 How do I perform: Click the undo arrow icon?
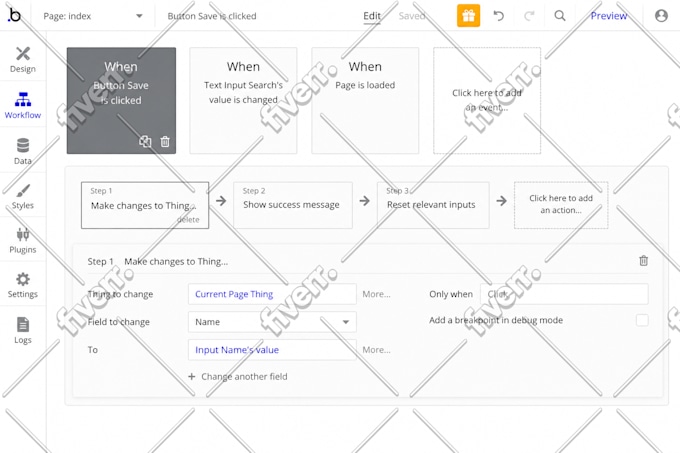point(499,16)
